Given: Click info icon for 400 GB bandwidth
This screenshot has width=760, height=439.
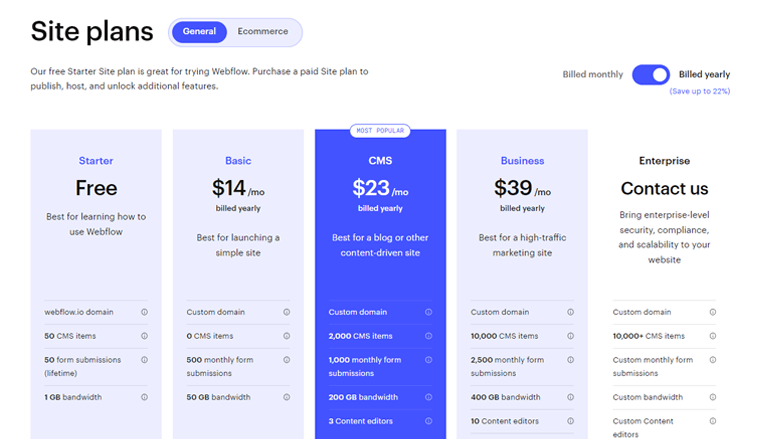Looking at the screenshot, I should click(570, 397).
